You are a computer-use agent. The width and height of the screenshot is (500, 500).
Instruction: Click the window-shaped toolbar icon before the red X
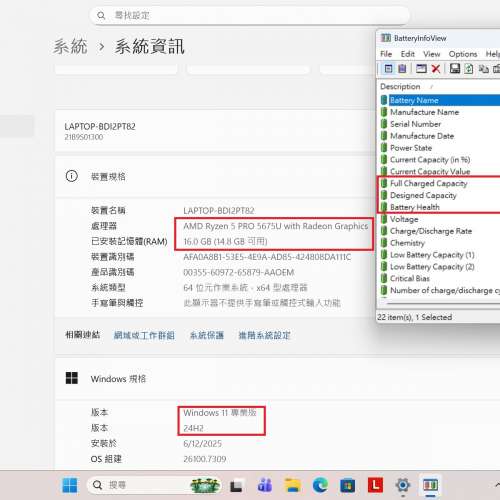(x=421, y=69)
